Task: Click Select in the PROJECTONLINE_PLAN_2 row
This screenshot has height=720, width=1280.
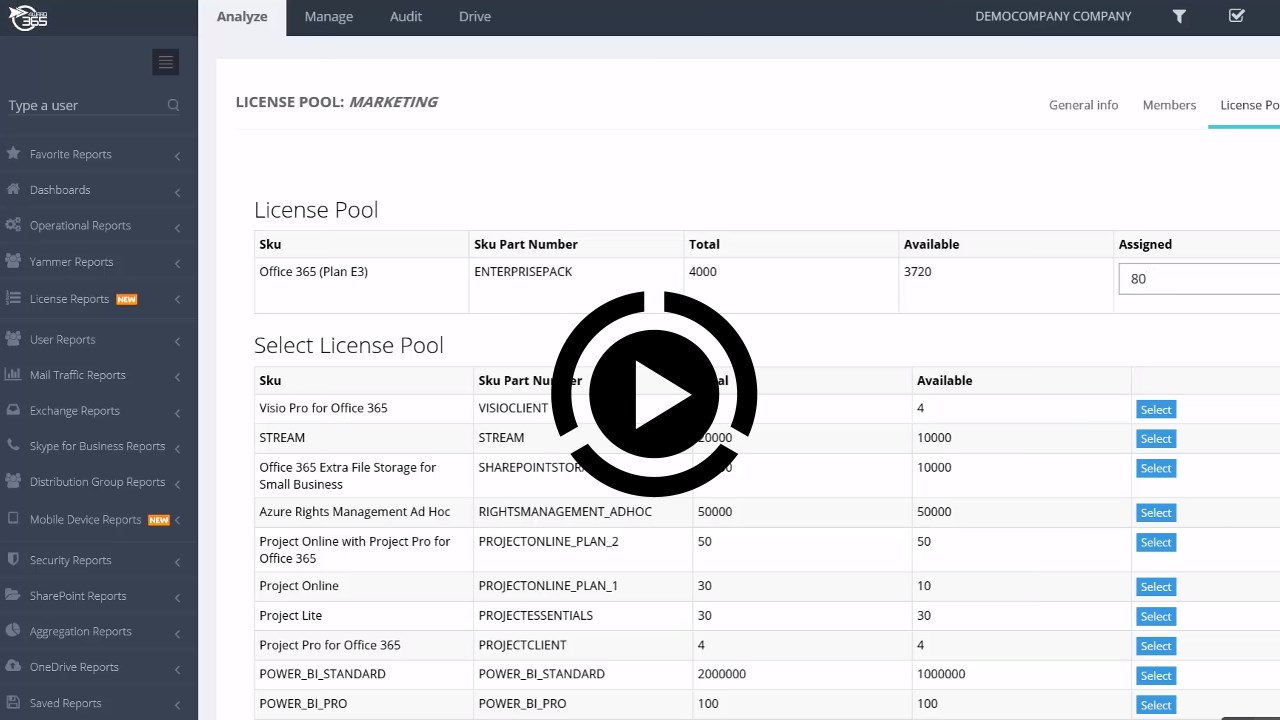Action: 1156,542
